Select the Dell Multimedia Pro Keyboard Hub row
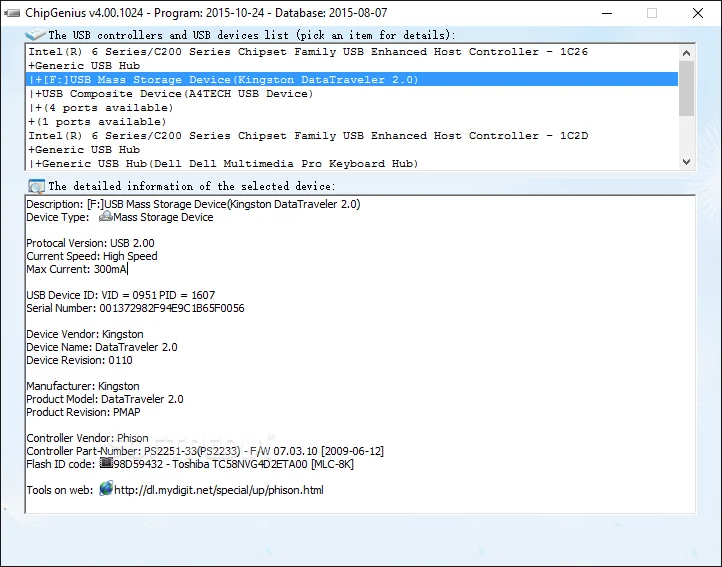The width and height of the screenshot is (722, 567). [352, 164]
